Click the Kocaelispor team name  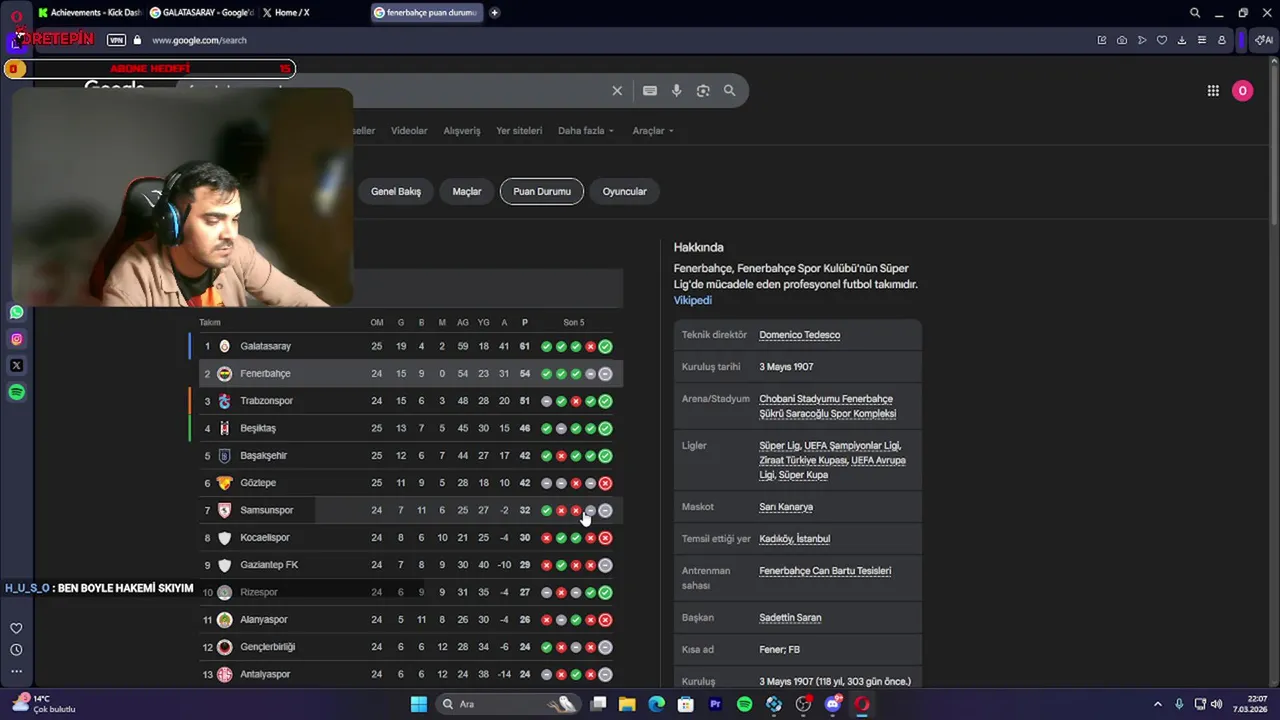[x=265, y=538]
